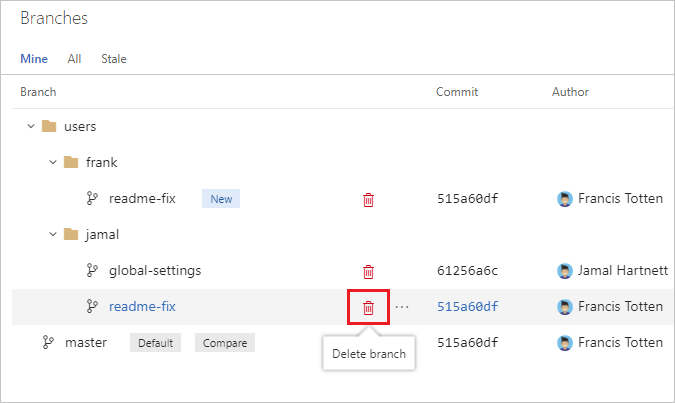Select the master branch name

click(86, 343)
